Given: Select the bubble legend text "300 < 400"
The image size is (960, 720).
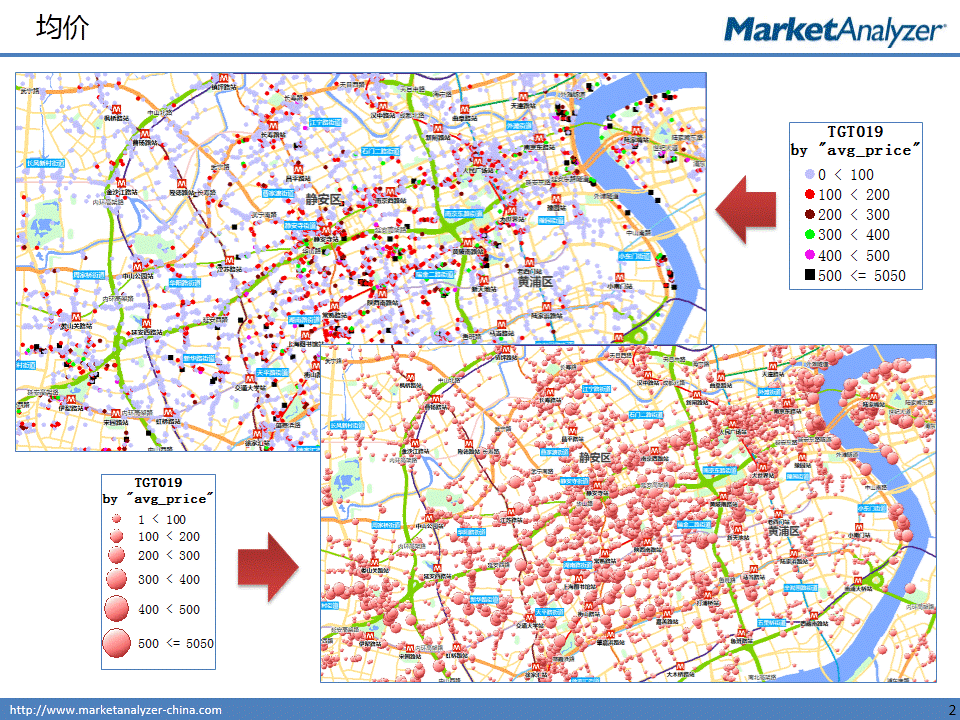Looking at the screenshot, I should [169, 579].
